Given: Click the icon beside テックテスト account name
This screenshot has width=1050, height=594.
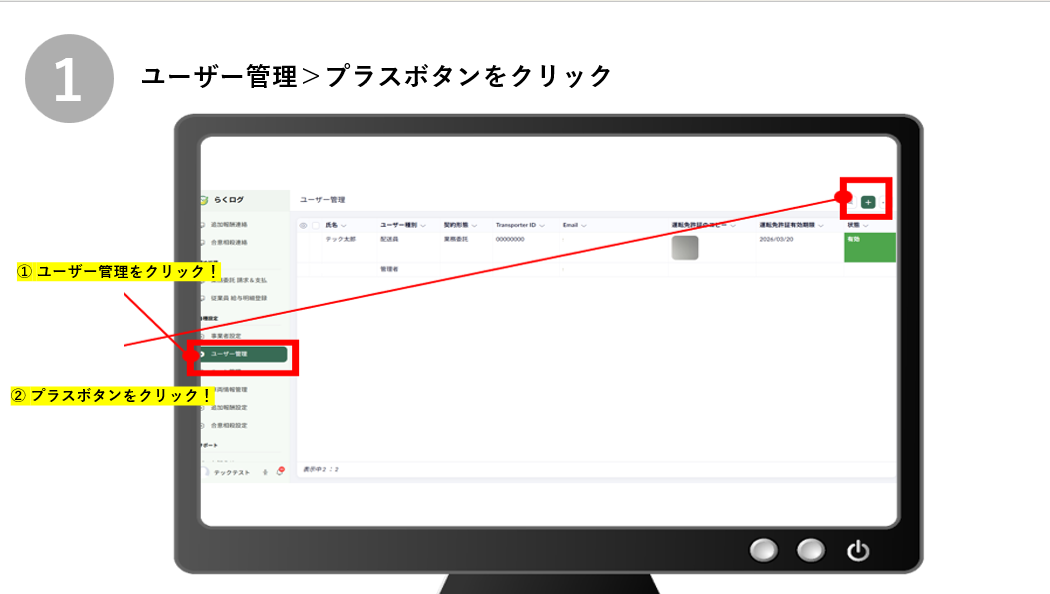Looking at the screenshot, I should coord(264,473).
